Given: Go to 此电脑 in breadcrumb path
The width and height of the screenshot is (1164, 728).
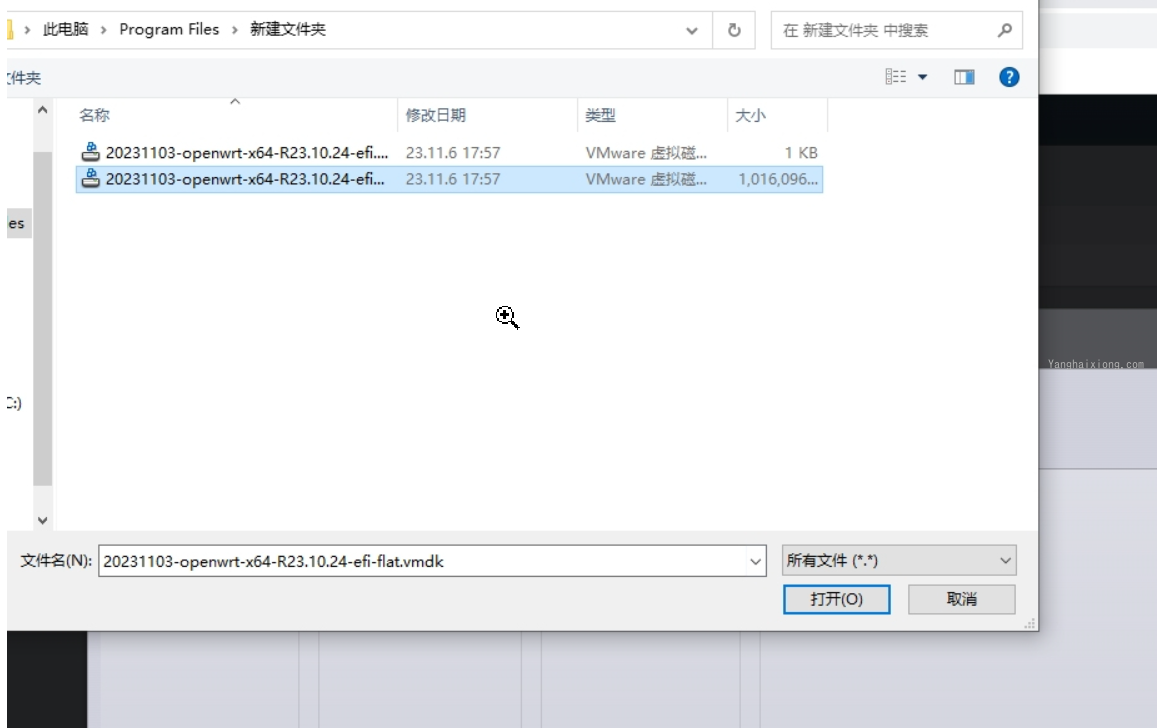Looking at the screenshot, I should click(65, 30).
